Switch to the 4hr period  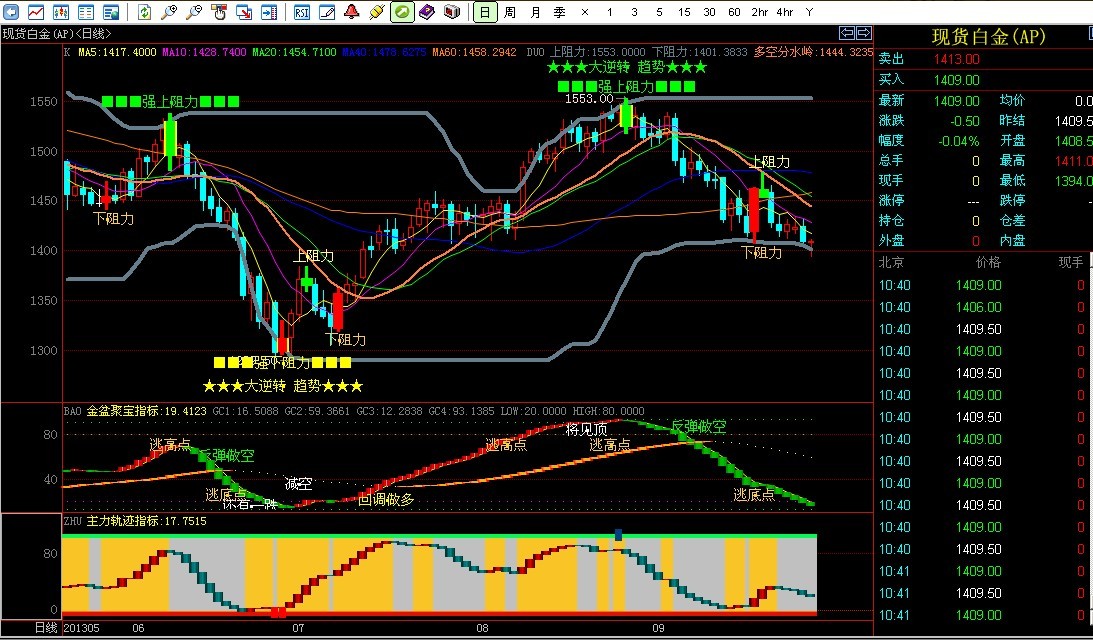[x=785, y=12]
